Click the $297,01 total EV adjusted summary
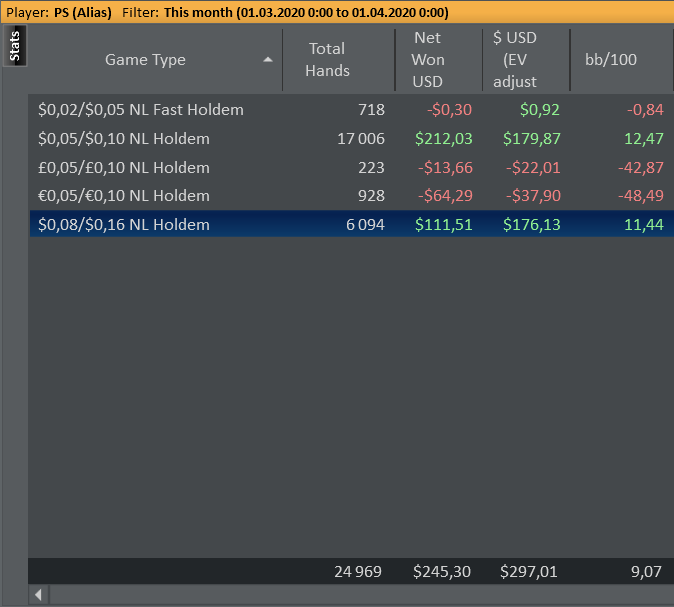The width and height of the screenshot is (674, 607). click(529, 571)
